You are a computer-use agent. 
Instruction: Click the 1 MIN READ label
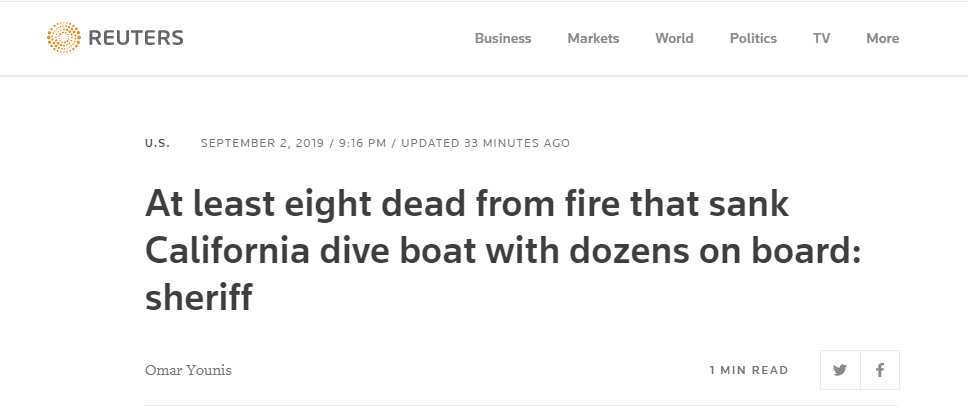(x=749, y=371)
